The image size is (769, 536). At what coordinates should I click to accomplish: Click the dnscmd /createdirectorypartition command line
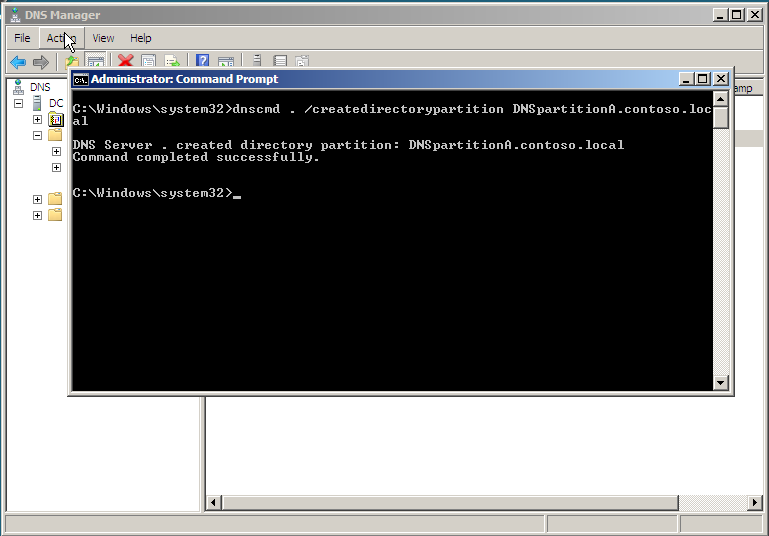pos(392,115)
